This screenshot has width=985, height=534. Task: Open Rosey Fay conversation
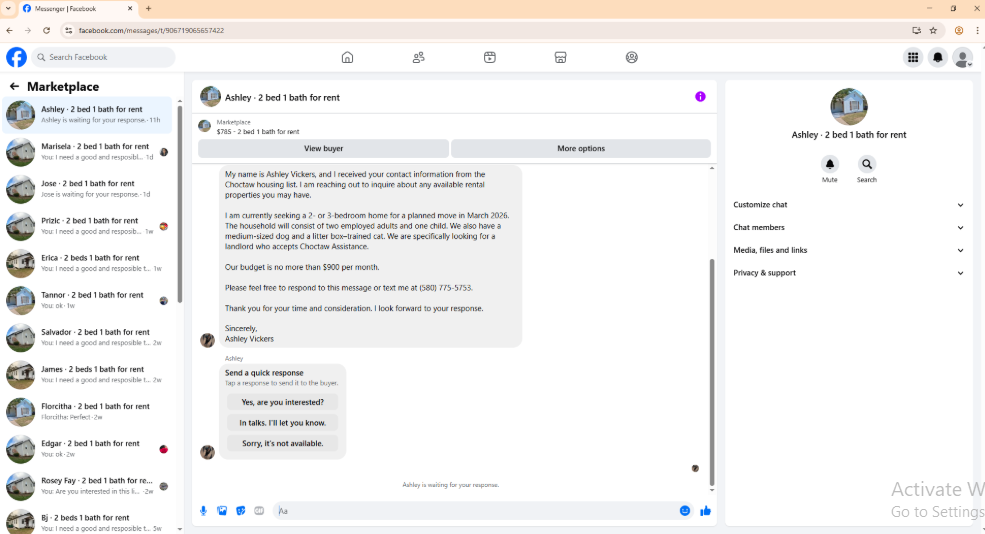[87, 485]
